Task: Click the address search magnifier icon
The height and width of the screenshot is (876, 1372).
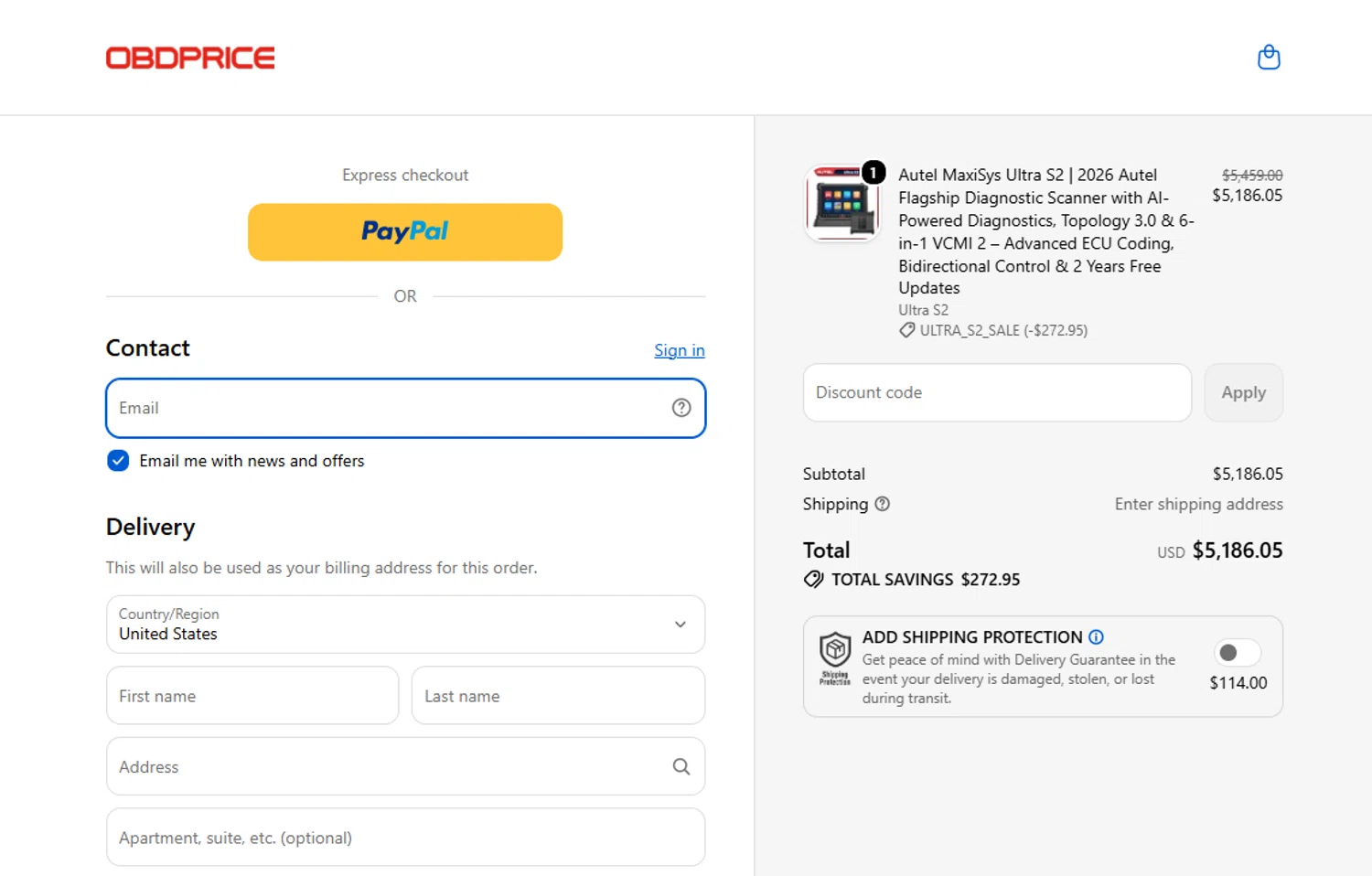Action: [x=681, y=766]
